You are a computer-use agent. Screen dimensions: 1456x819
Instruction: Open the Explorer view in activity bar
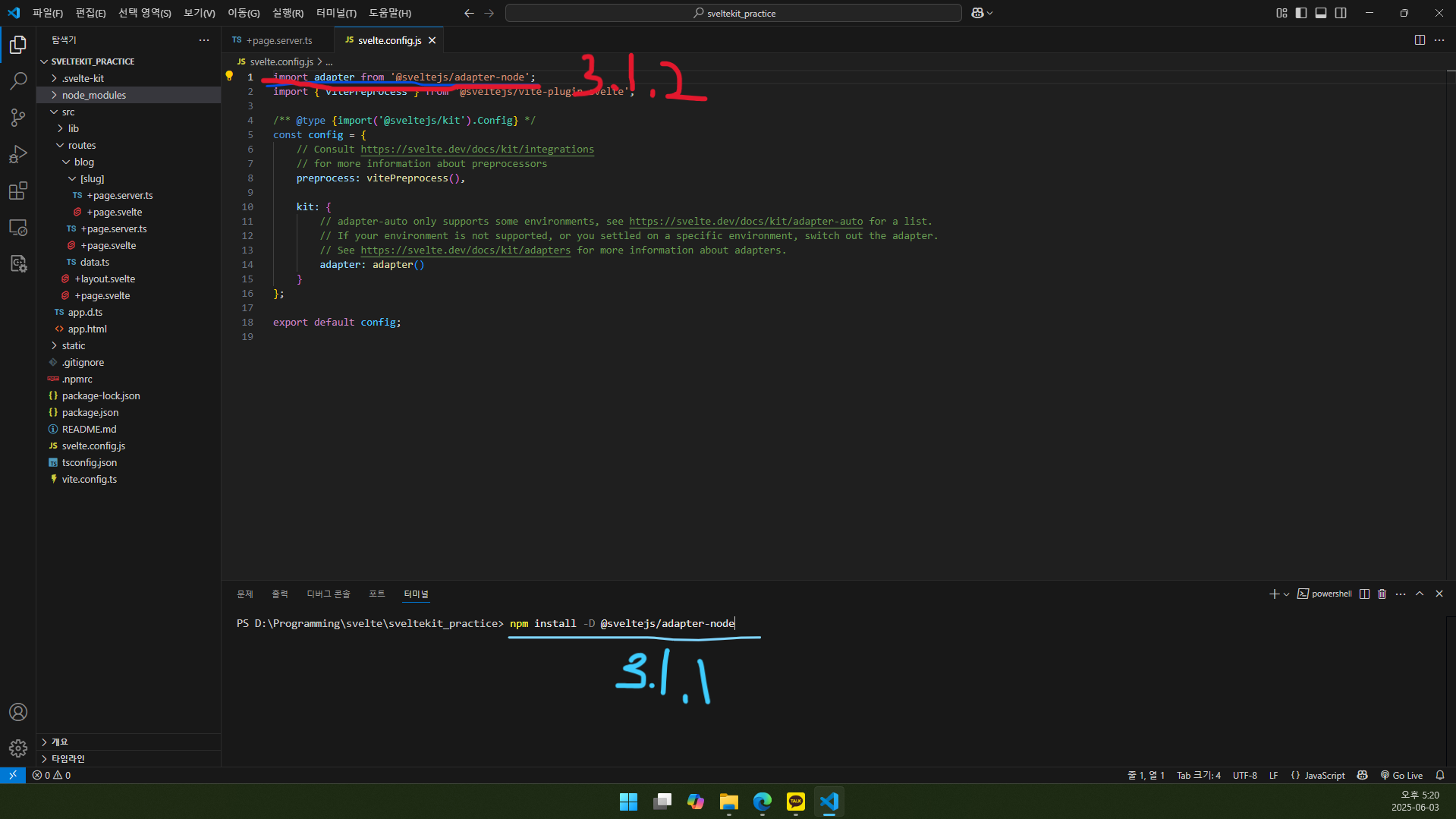18,45
